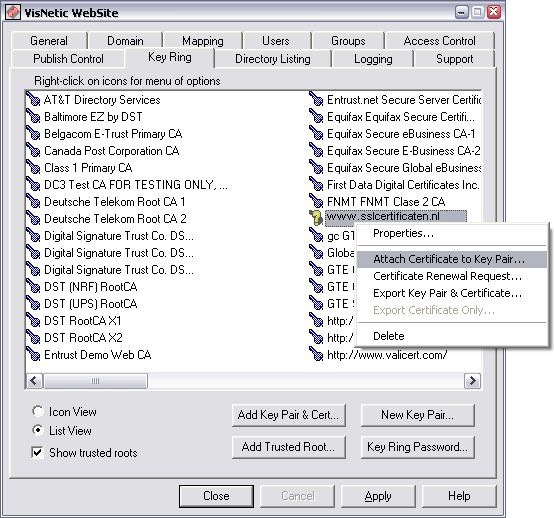Click the key icon beside Deutsche Telekom Root CA 2

(x=34, y=218)
